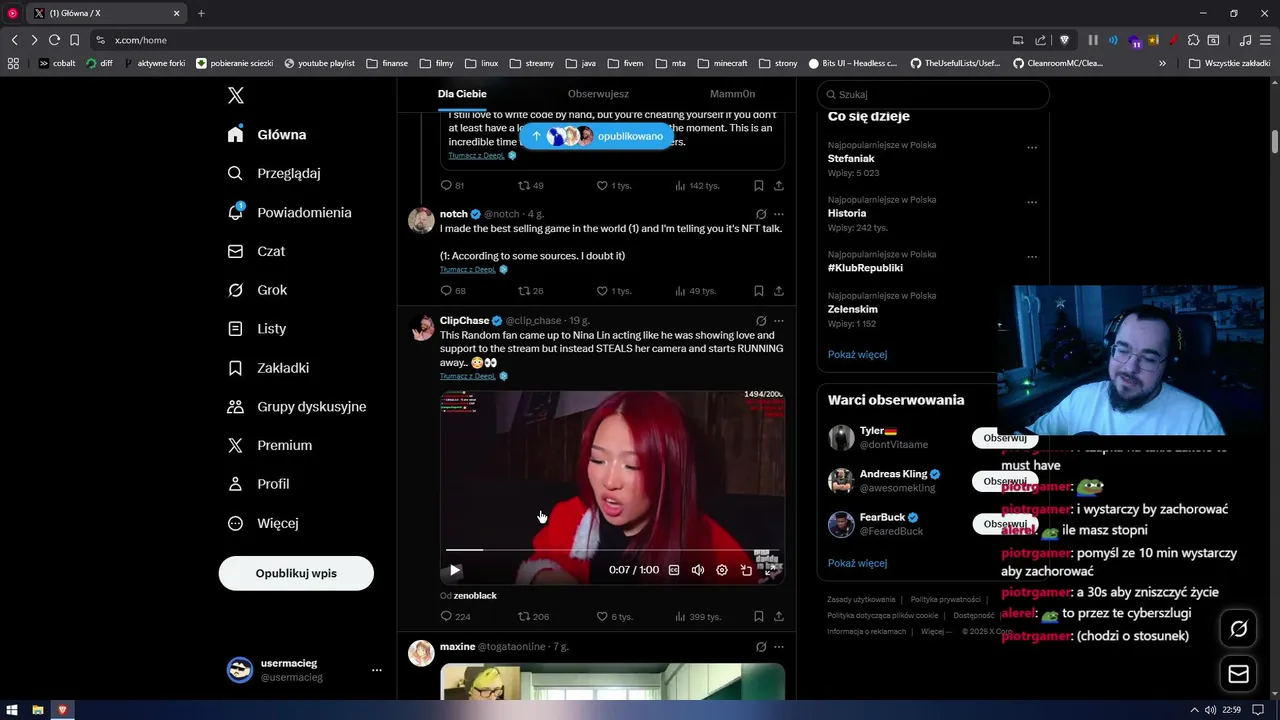This screenshot has width=1280, height=720.
Task: Bookmark the top post with 142 tys. views
Action: point(758,186)
